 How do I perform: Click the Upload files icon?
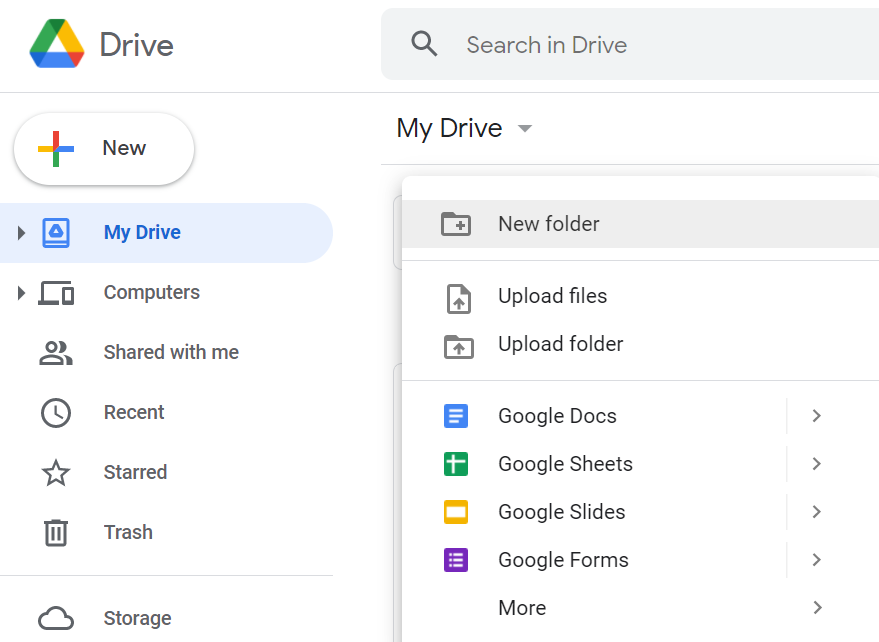click(x=458, y=296)
